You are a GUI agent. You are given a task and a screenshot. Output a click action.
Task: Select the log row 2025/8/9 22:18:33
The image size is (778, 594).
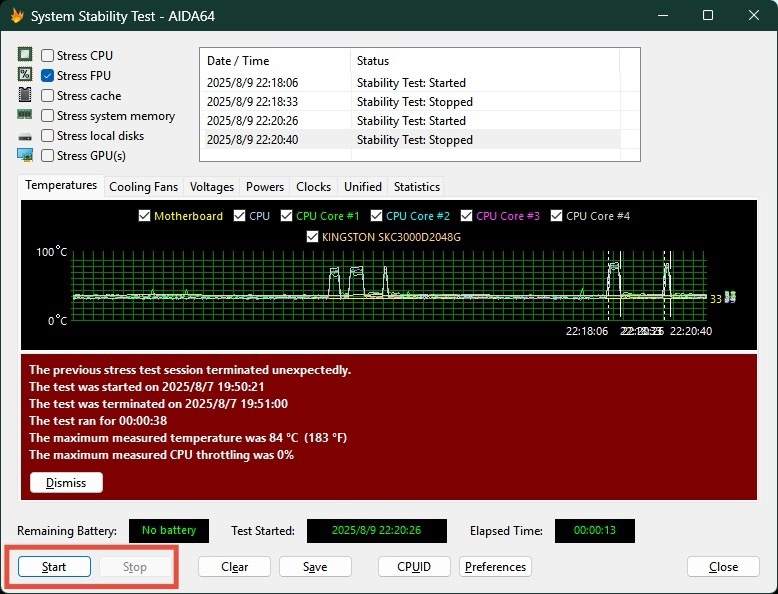click(410, 102)
